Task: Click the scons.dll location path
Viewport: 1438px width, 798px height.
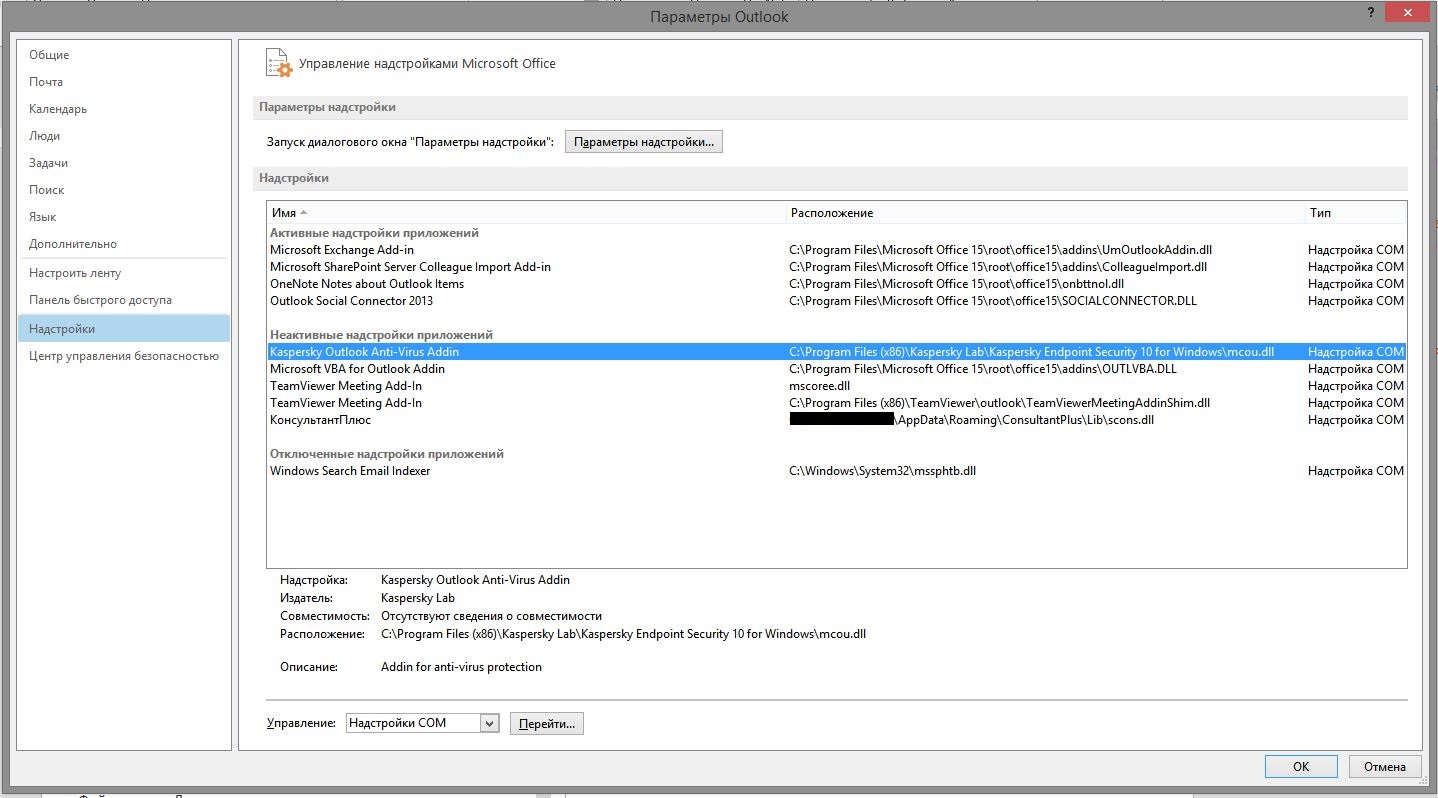Action: click(x=971, y=420)
